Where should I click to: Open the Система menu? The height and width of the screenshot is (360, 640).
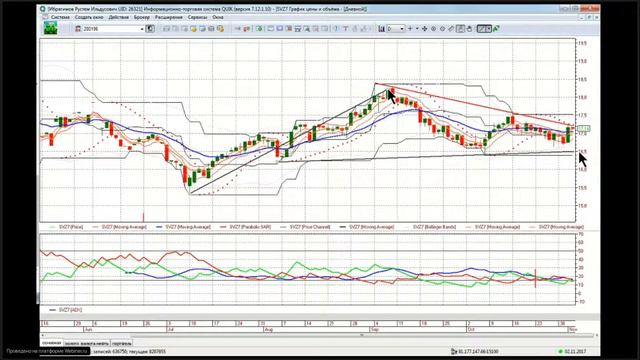(x=60, y=18)
